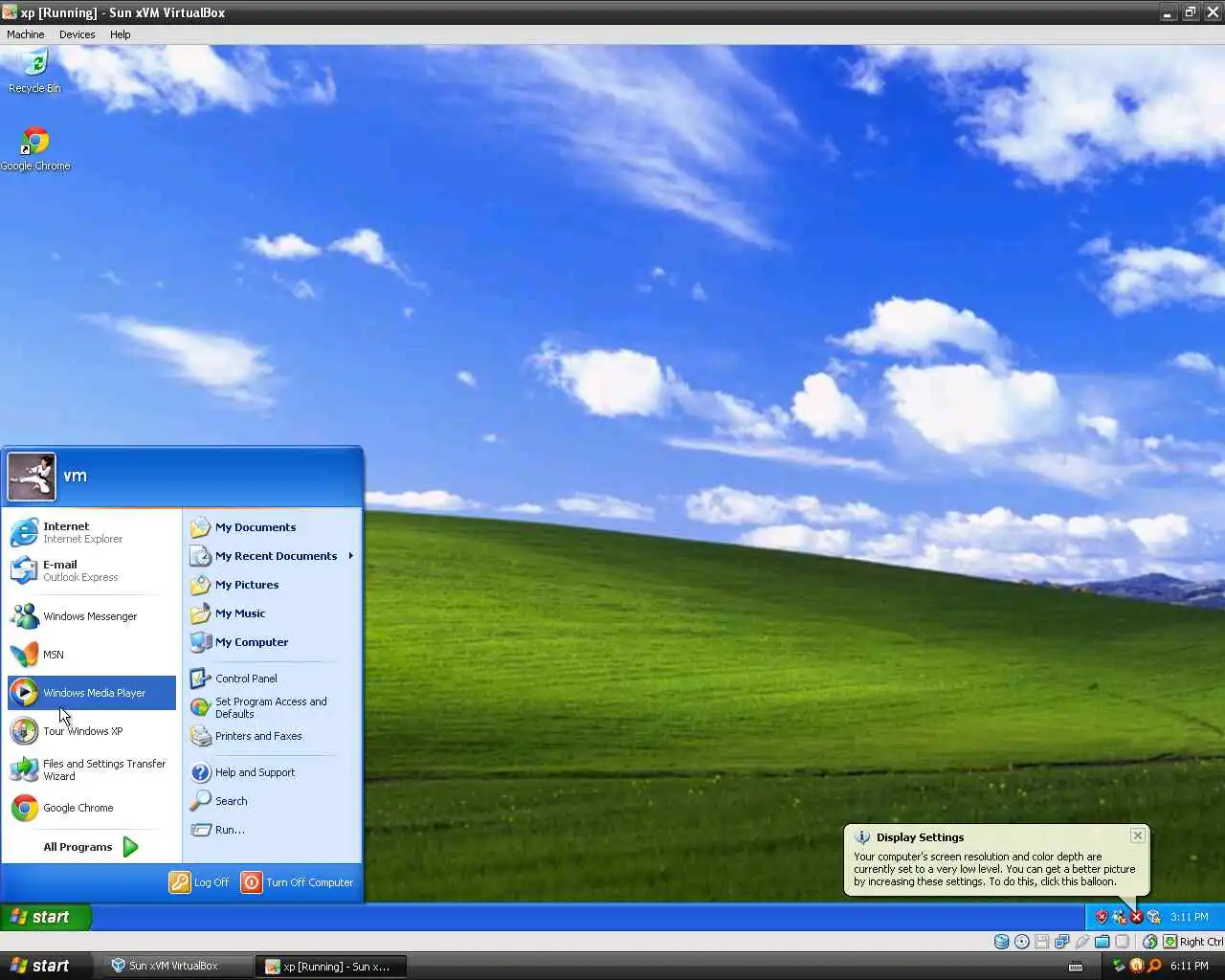Click the vm user picture
The height and width of the screenshot is (980, 1225).
coord(32,476)
